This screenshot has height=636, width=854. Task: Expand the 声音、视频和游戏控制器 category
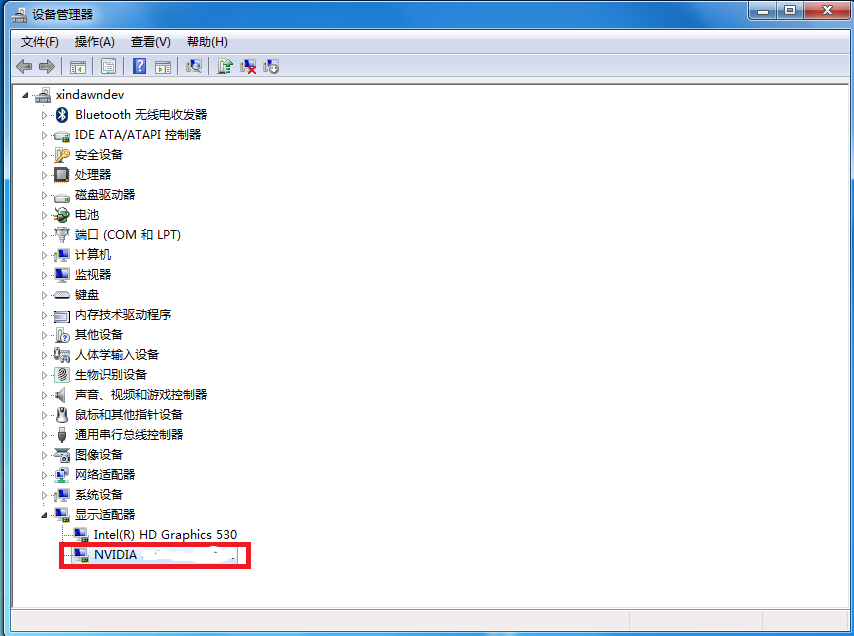tap(44, 395)
